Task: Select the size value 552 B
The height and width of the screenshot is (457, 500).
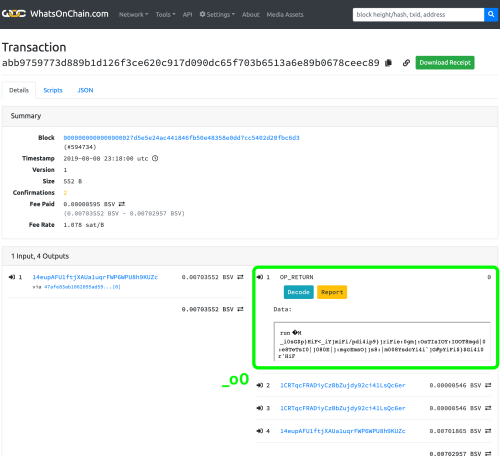Action: pos(73,181)
